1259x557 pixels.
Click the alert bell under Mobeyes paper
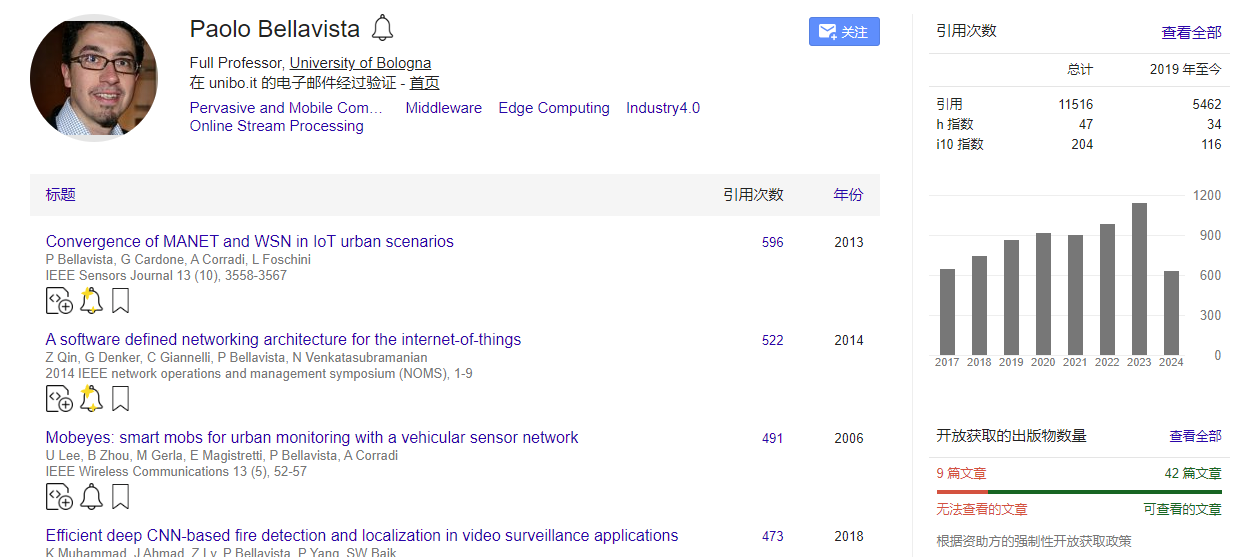[91, 497]
